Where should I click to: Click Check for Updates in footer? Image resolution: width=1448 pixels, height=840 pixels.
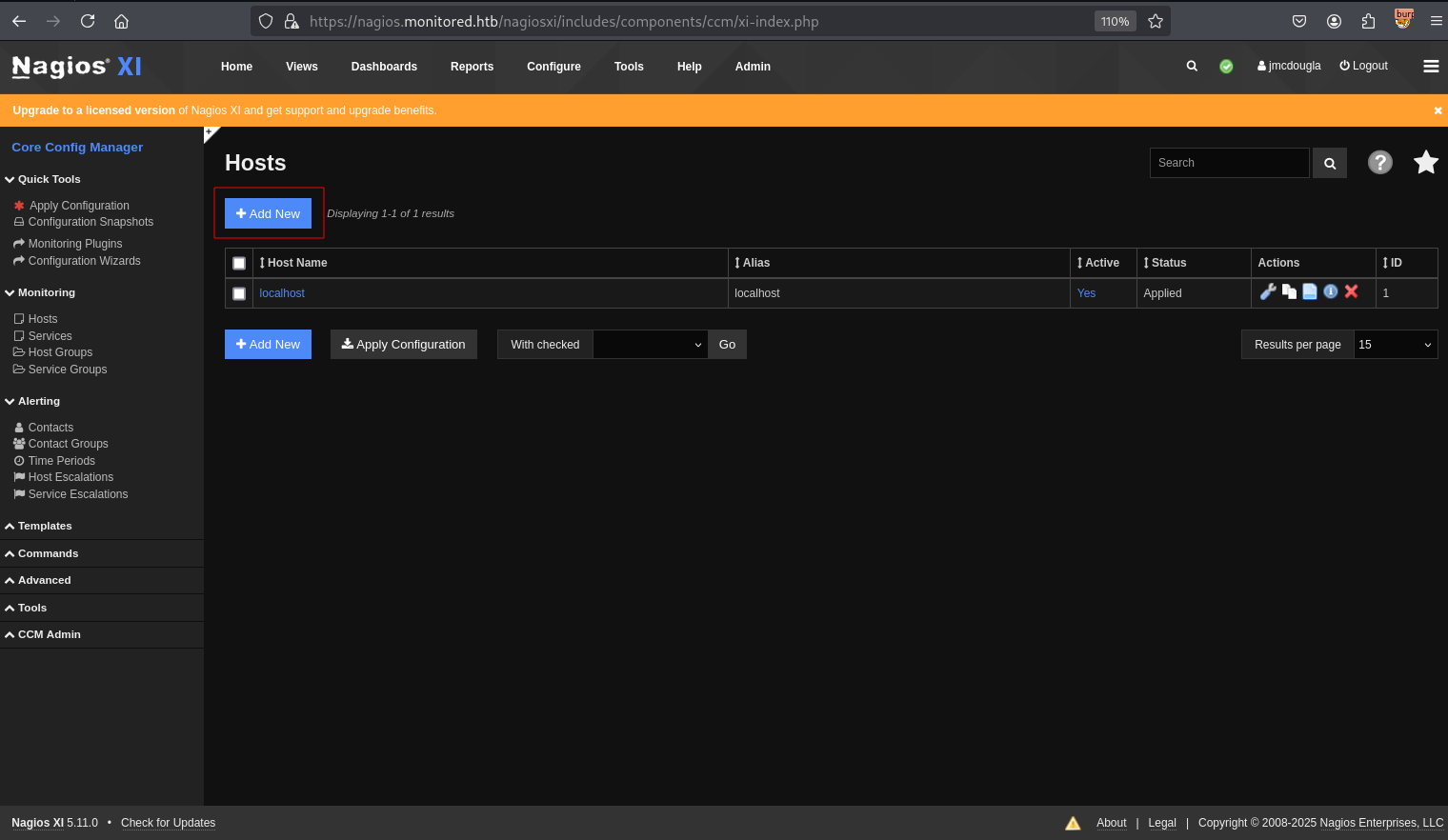pyautogui.click(x=168, y=823)
